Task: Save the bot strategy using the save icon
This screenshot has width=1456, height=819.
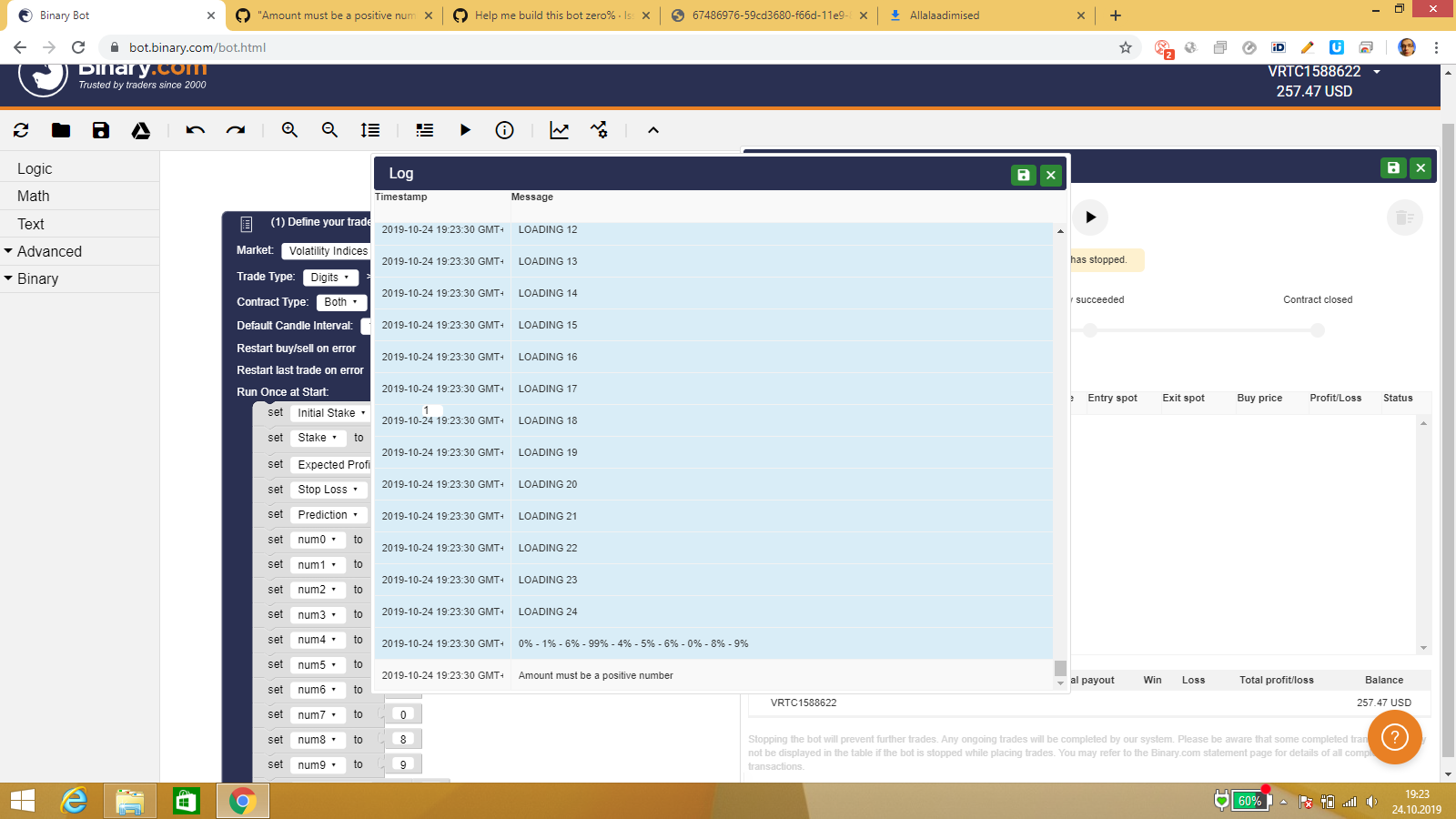Action: (100, 130)
